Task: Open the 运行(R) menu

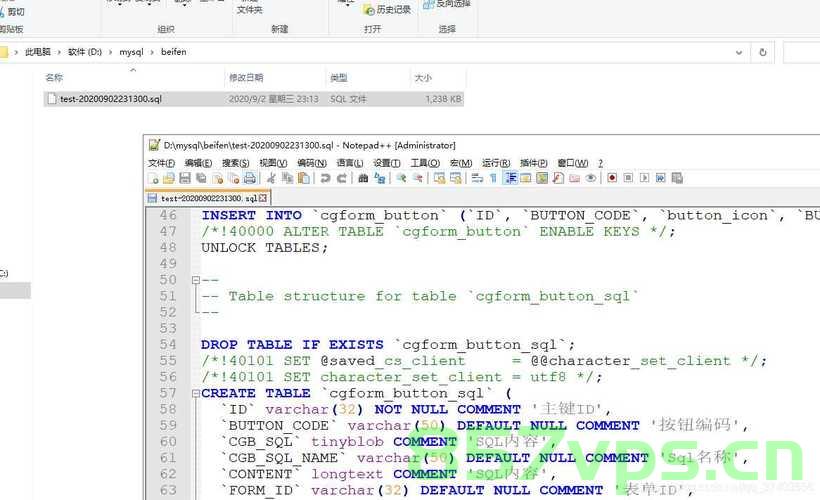Action: [x=496, y=163]
